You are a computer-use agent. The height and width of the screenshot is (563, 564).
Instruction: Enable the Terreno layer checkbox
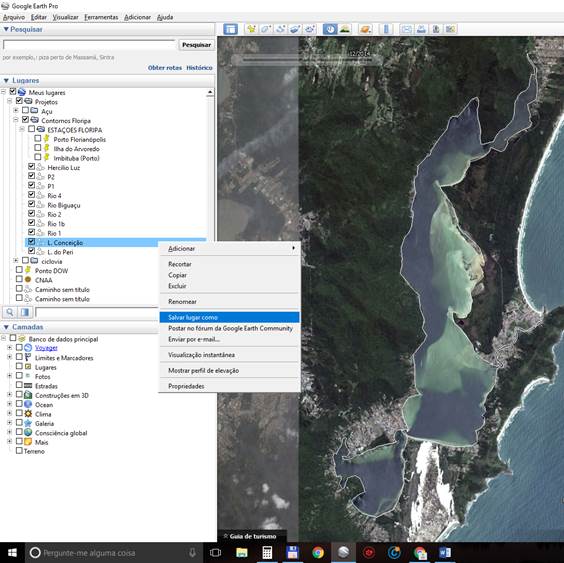pyautogui.click(x=19, y=450)
